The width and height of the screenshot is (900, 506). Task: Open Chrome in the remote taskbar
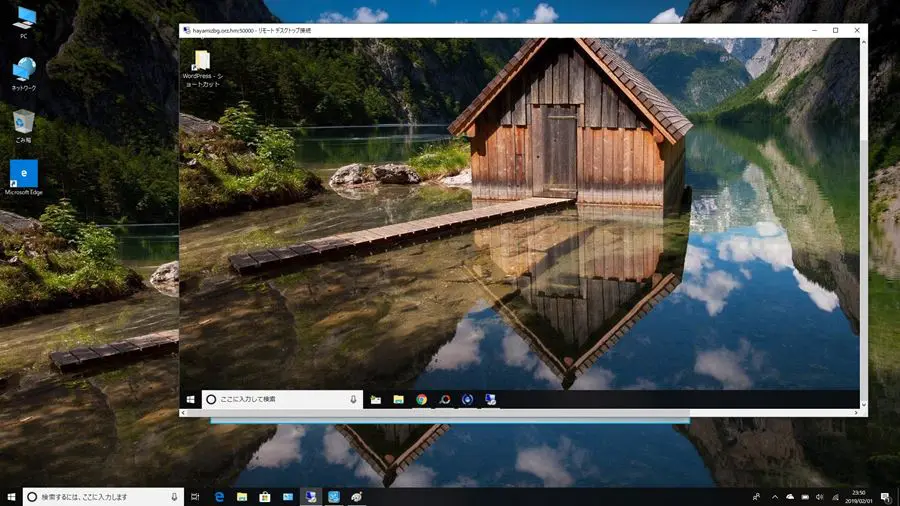[422, 399]
